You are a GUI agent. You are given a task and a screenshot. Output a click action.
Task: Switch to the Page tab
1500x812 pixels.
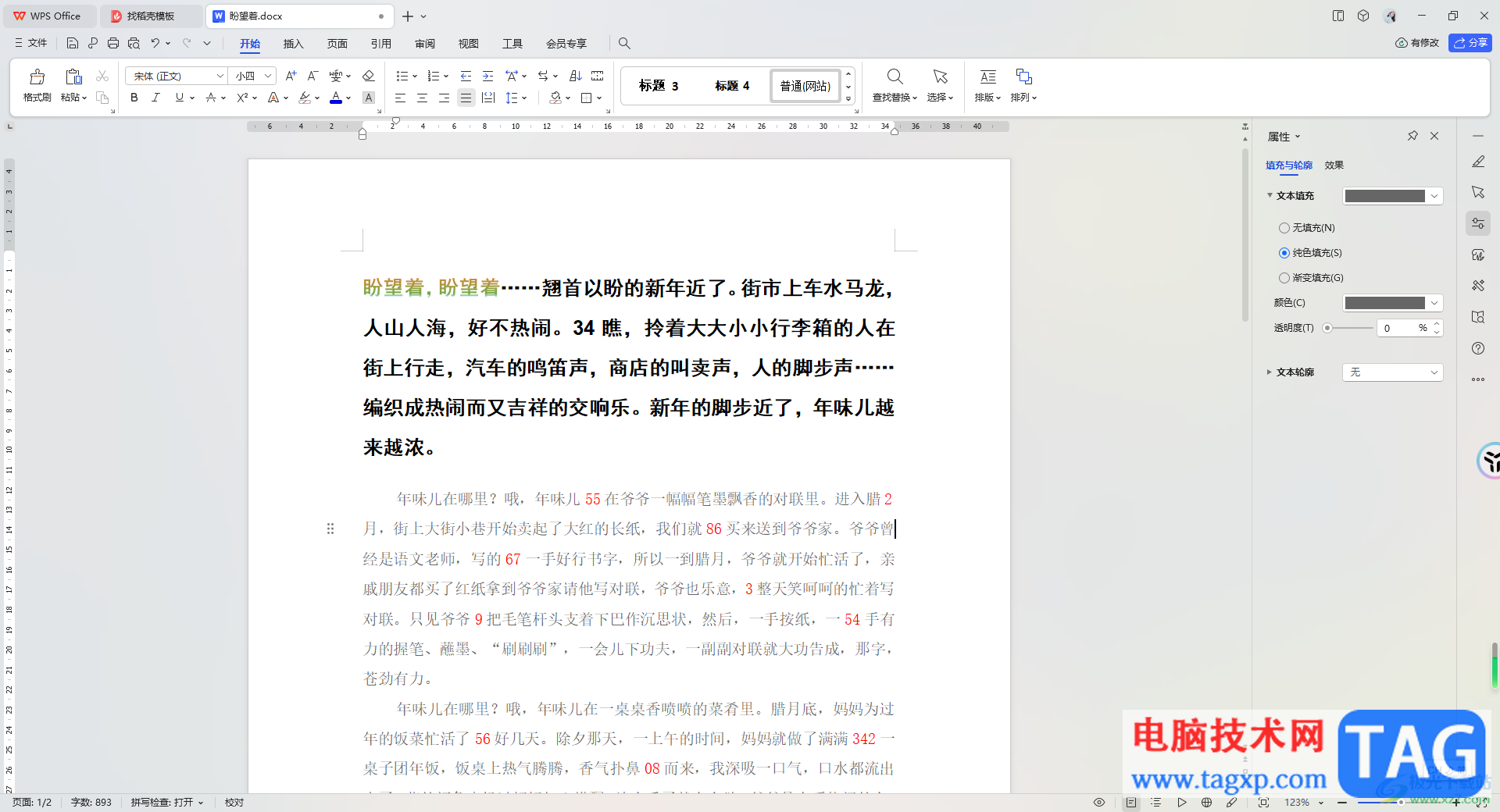[x=337, y=44]
